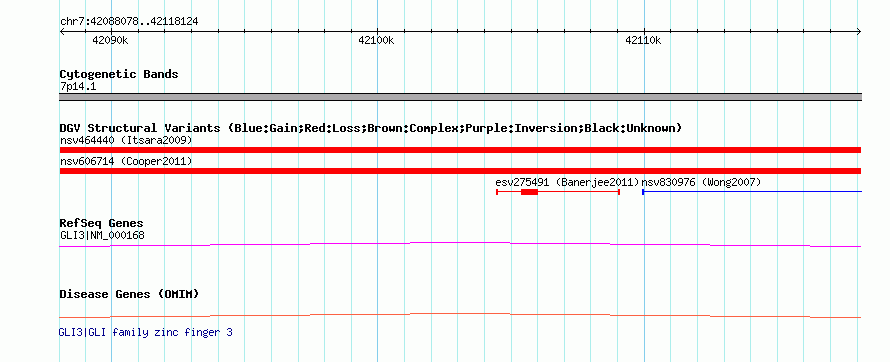Click the 42100k ruler tick label
This screenshot has width=890, height=362.
point(376,41)
